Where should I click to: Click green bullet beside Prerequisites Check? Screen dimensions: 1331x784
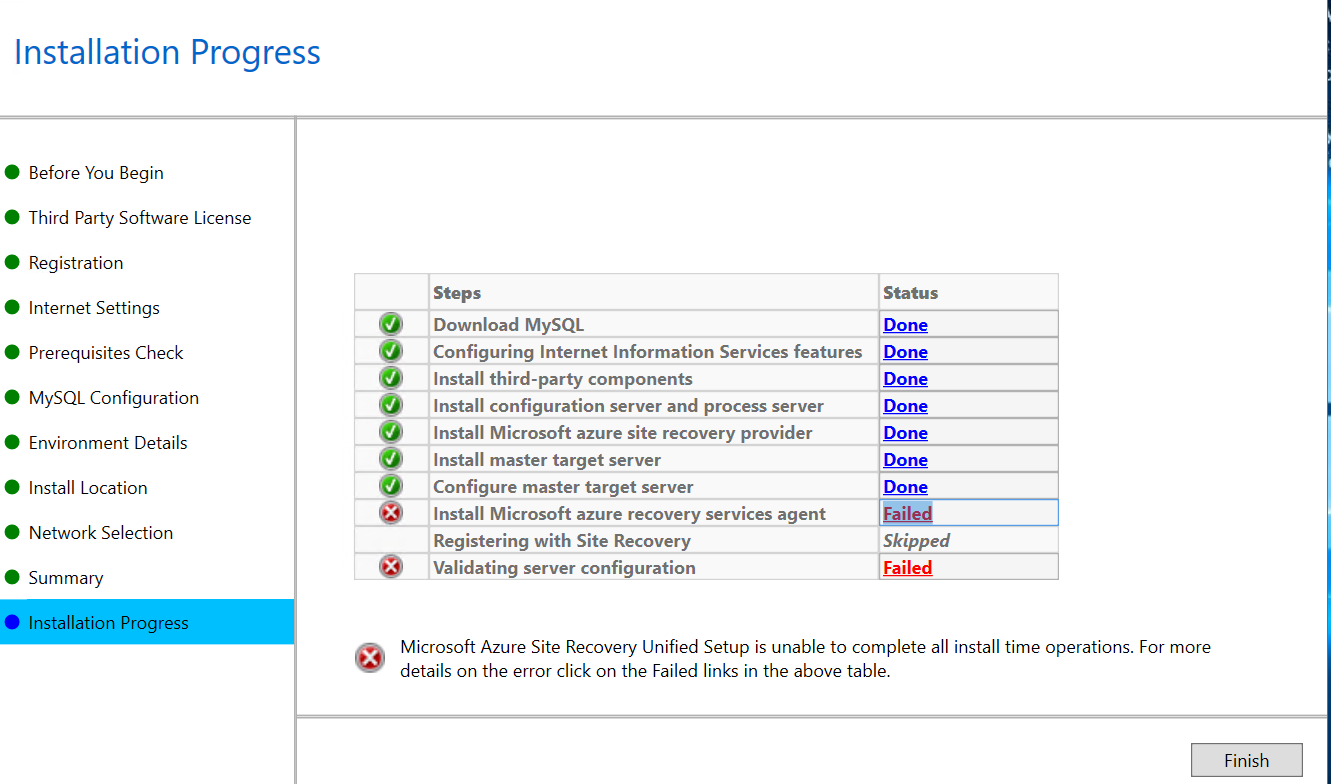click(12, 352)
